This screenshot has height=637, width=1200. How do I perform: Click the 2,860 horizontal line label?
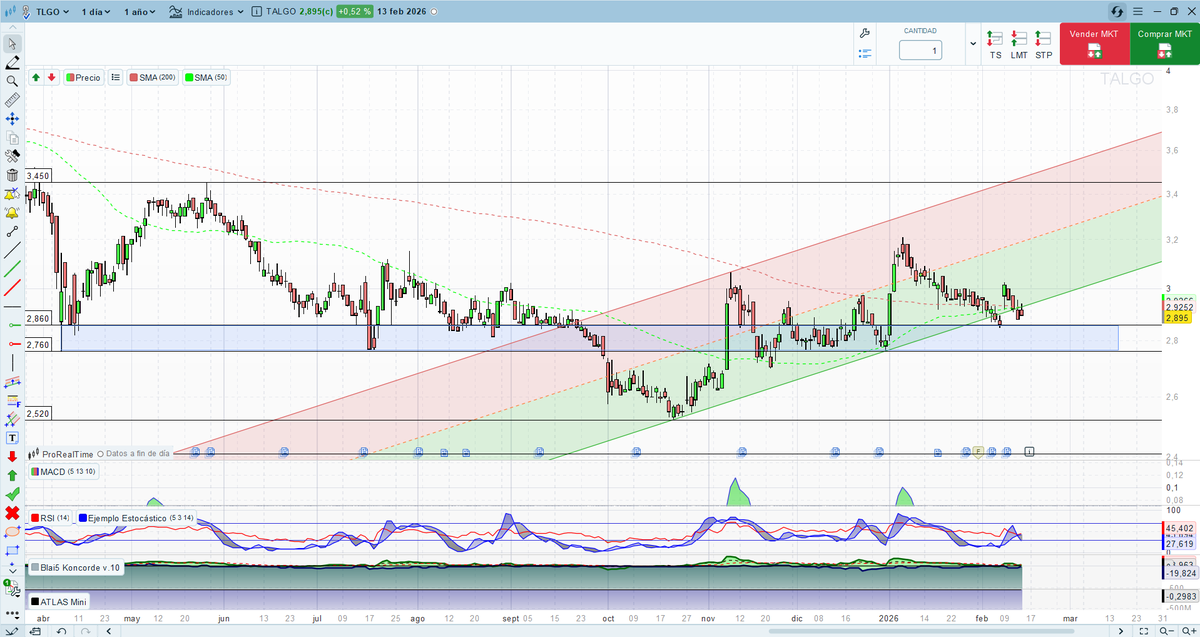click(38, 318)
